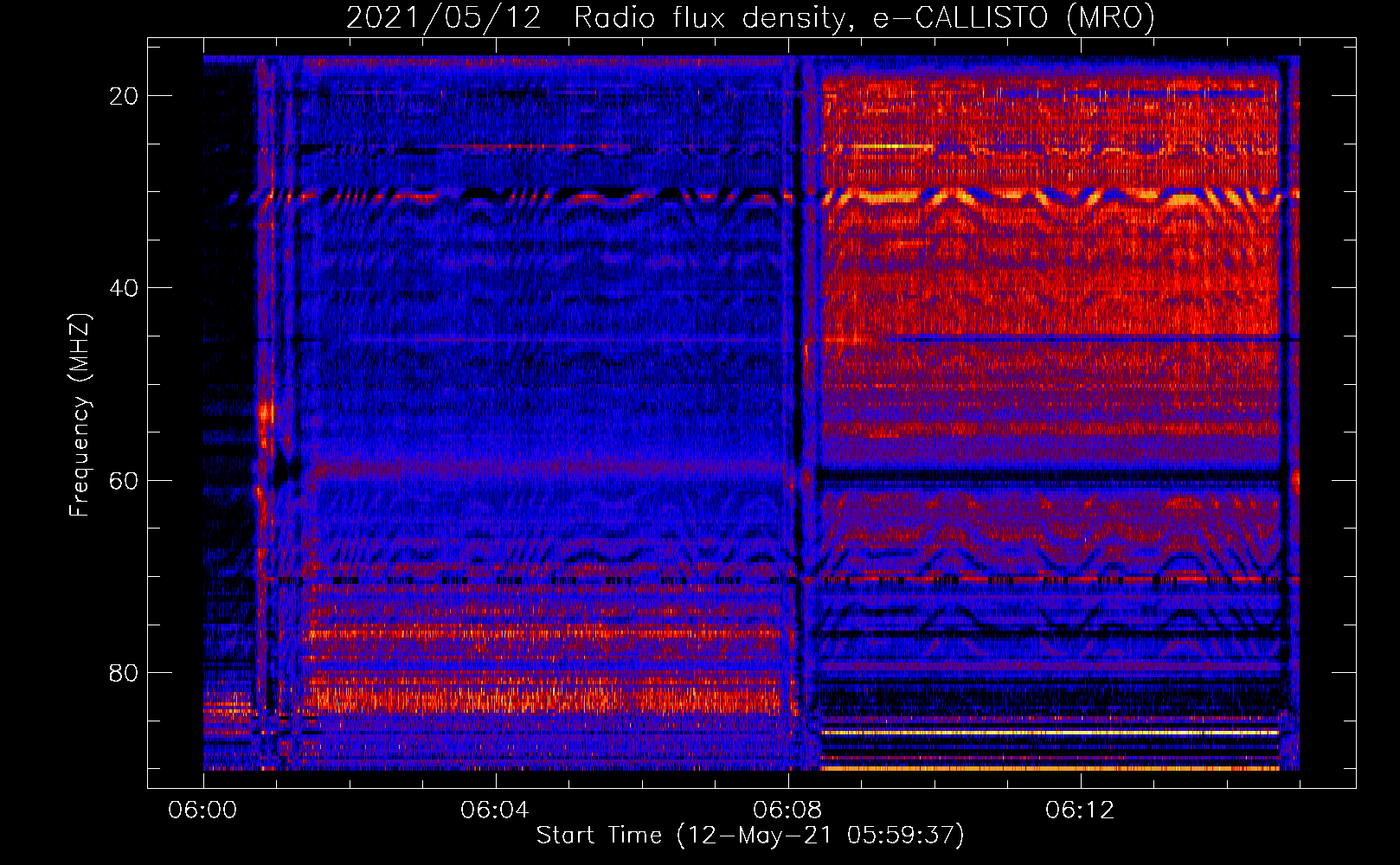
Task: Click the '06:04' time tick label
Action: (495, 811)
